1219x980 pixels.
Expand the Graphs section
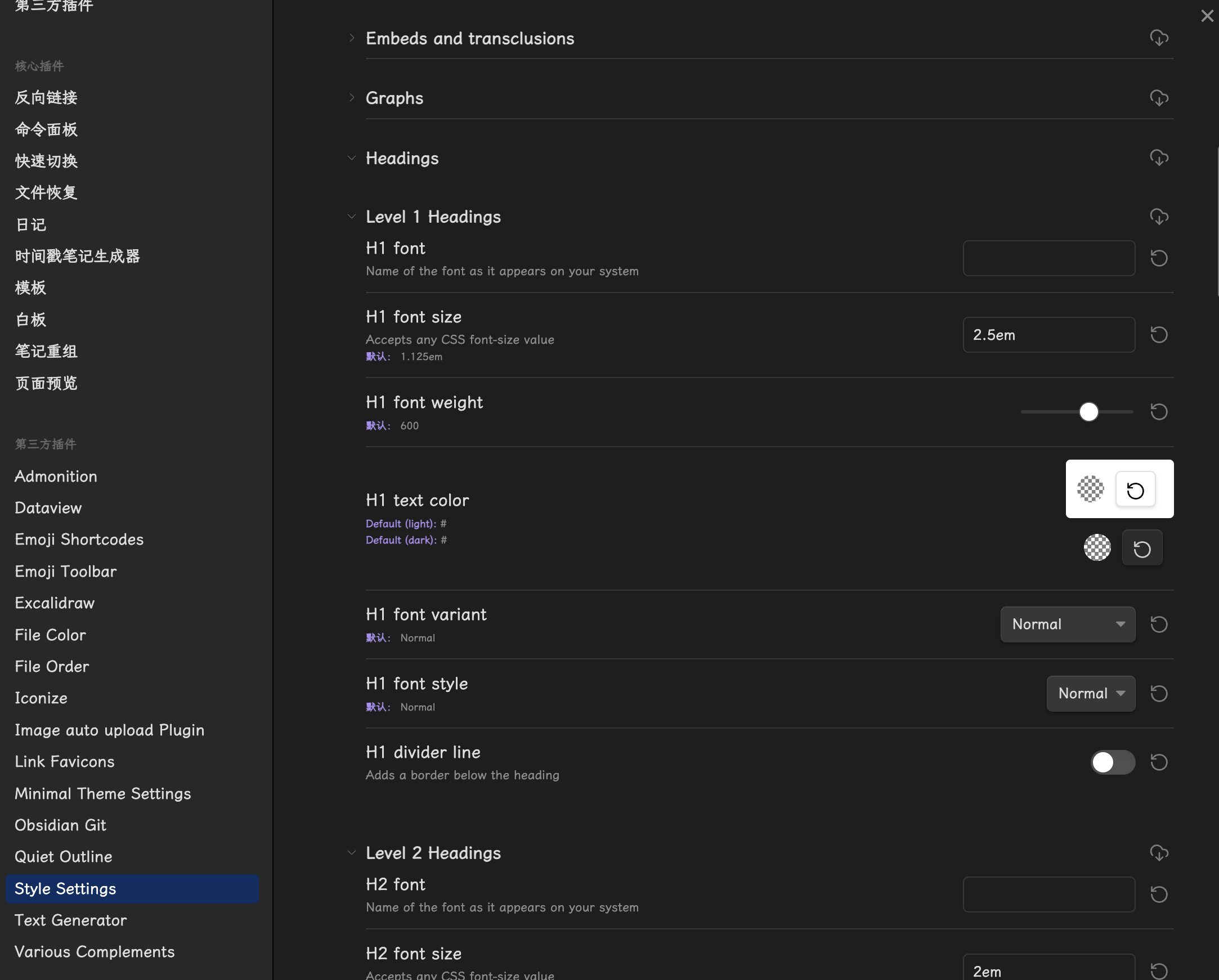352,98
